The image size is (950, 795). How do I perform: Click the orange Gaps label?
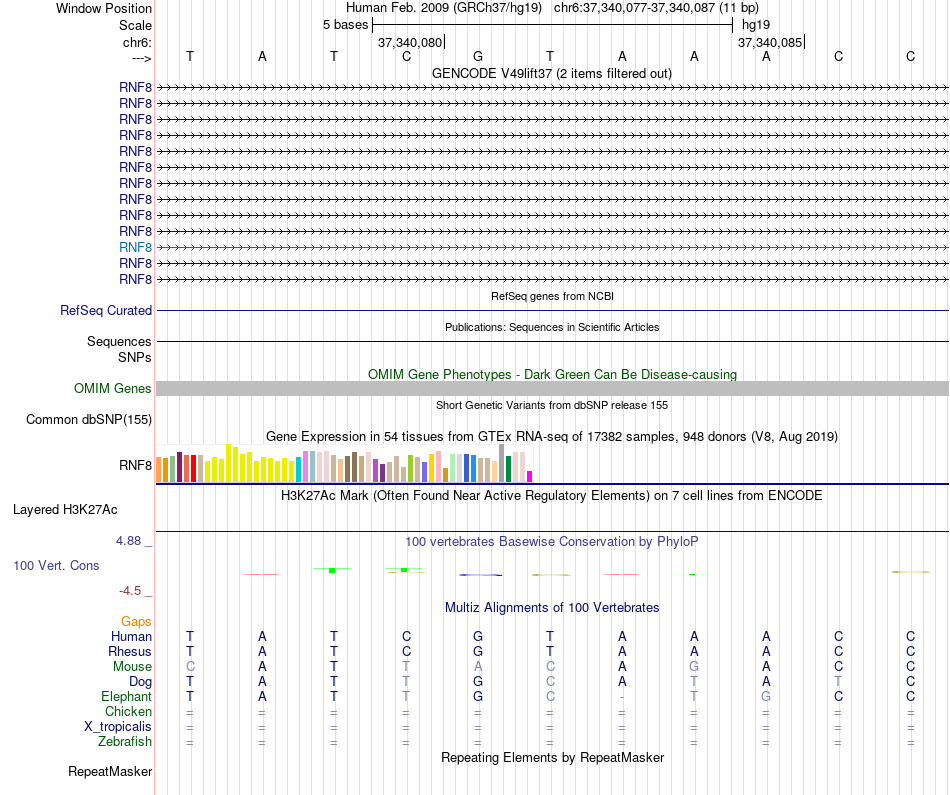(x=136, y=622)
